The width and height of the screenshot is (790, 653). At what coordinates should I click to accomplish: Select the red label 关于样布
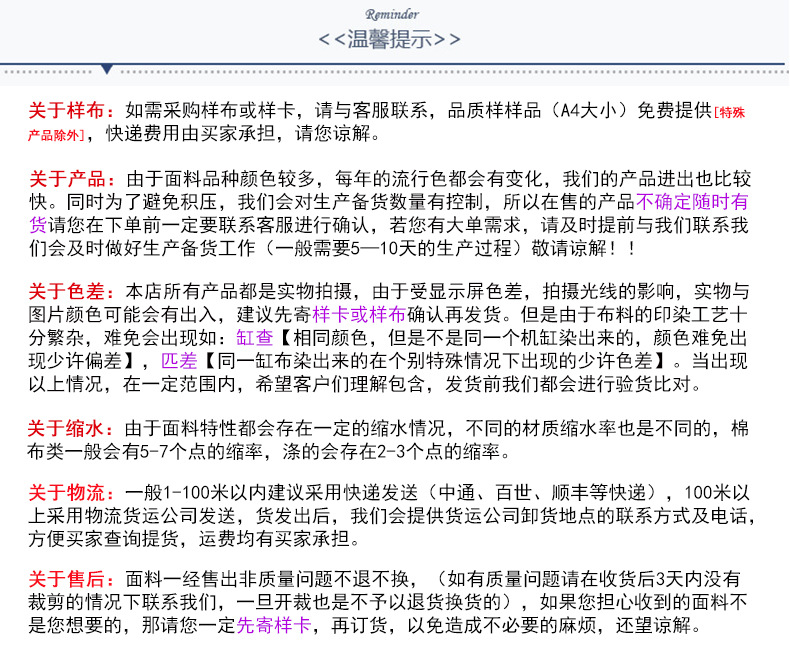click(67, 110)
